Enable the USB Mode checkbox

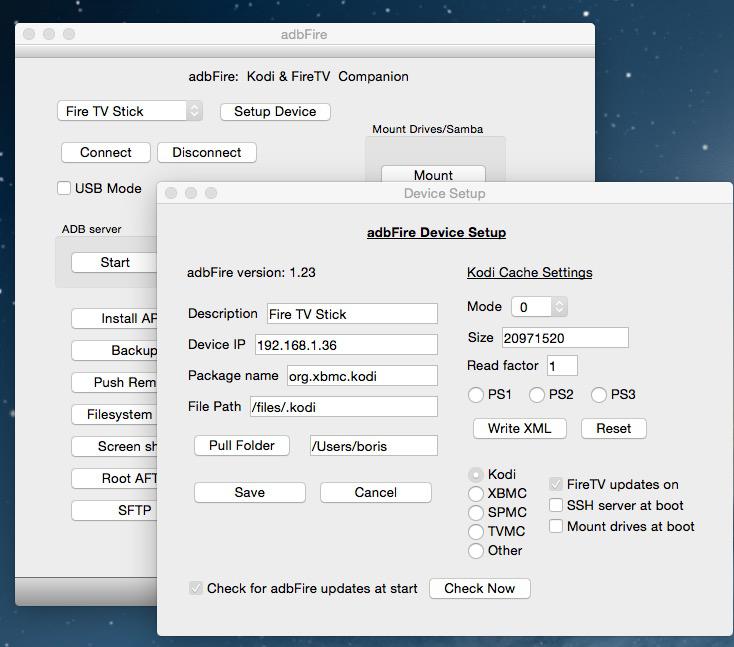click(64, 188)
